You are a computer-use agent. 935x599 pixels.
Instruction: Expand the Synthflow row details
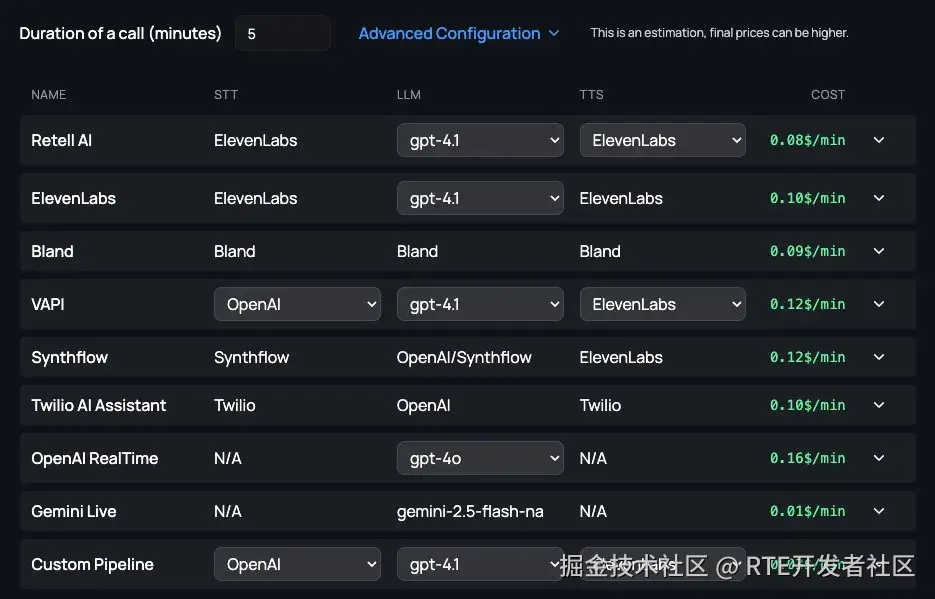pyautogui.click(x=879, y=357)
